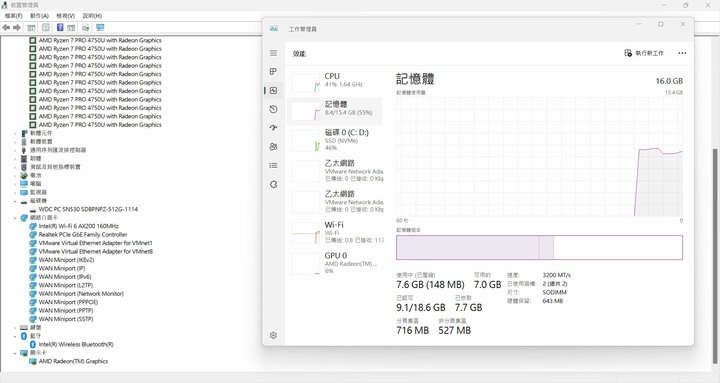Expand the 鍵盤 node arrow
Viewport: 720px width, 383px height.
pyautogui.click(x=15, y=327)
